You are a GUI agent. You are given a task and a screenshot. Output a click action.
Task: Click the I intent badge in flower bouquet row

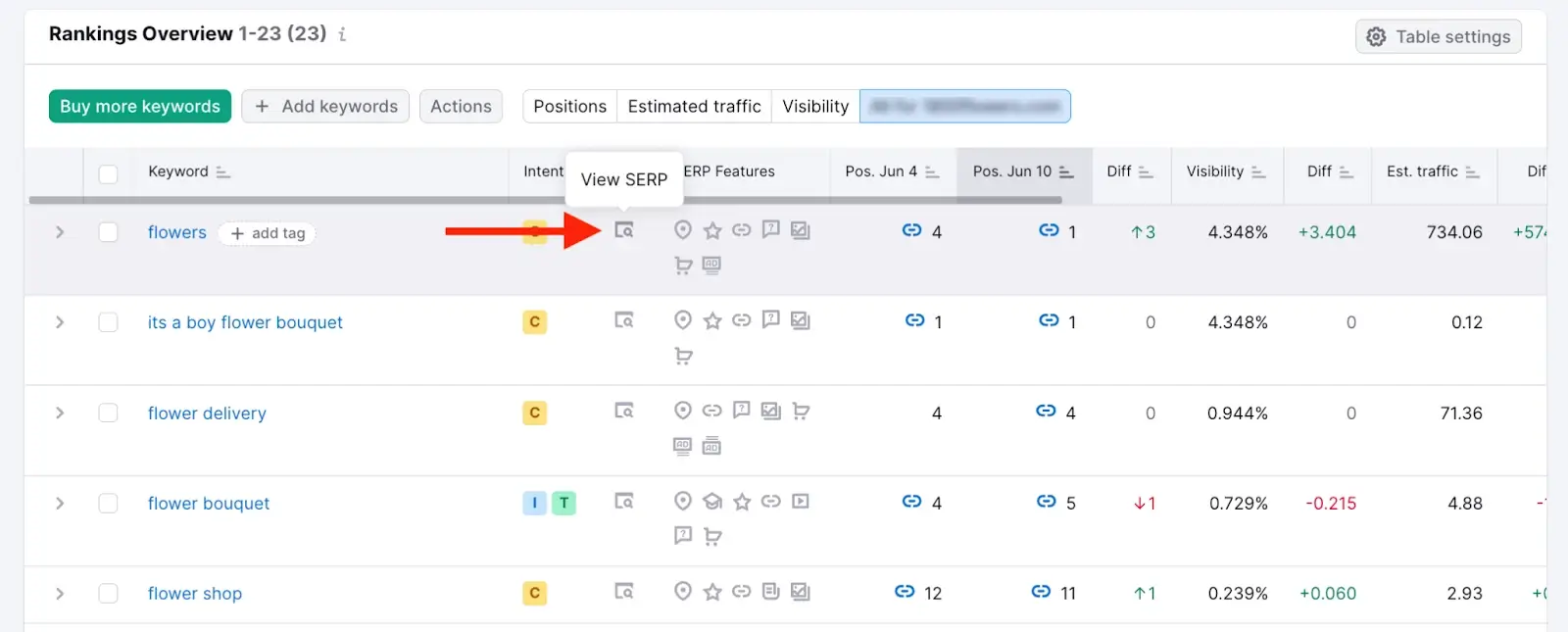tap(534, 504)
